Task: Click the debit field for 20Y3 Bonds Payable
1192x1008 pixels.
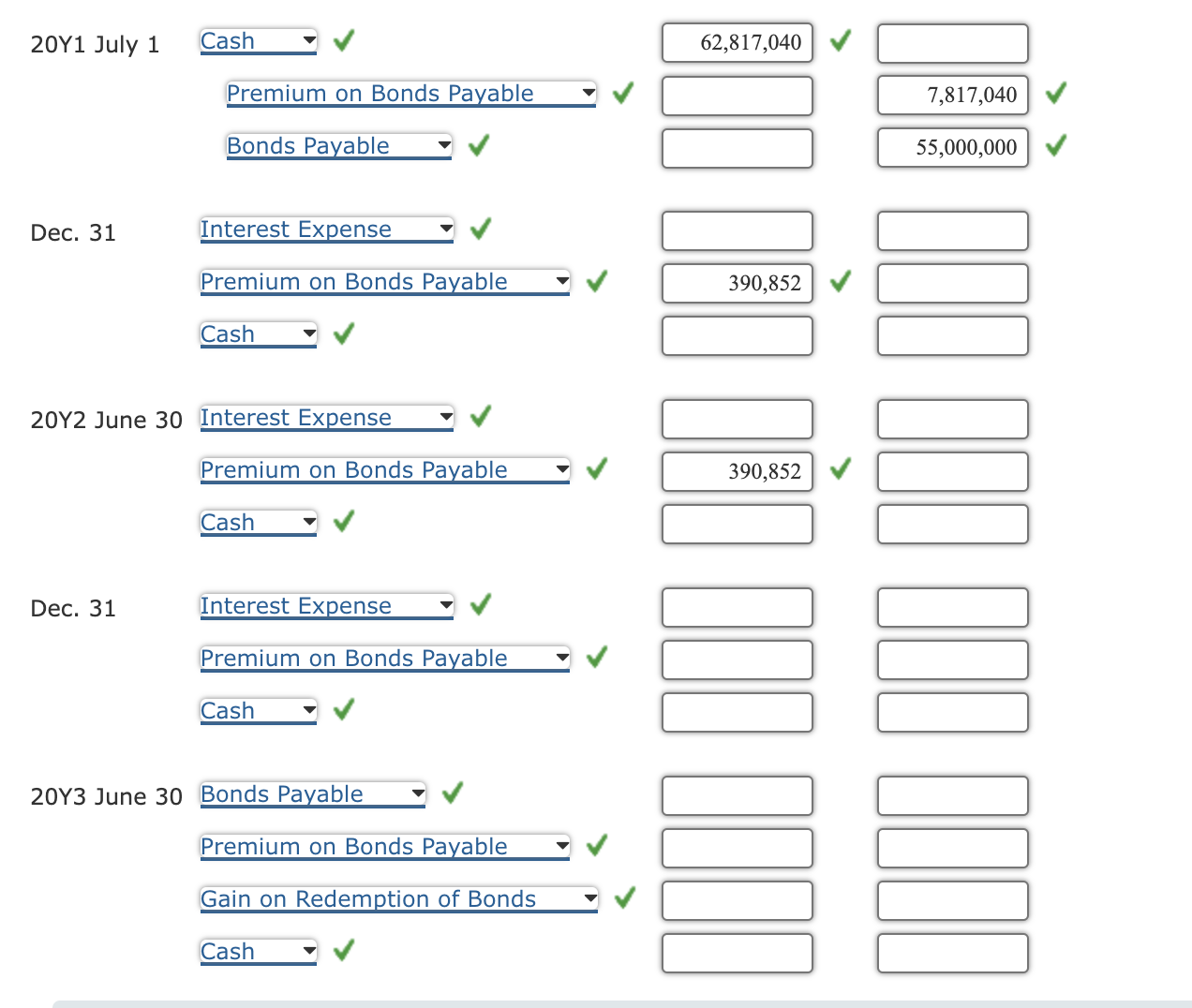Action: (x=737, y=795)
